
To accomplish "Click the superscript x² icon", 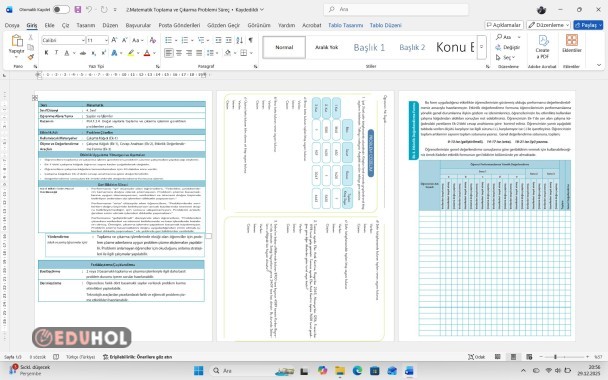I will click(104, 53).
